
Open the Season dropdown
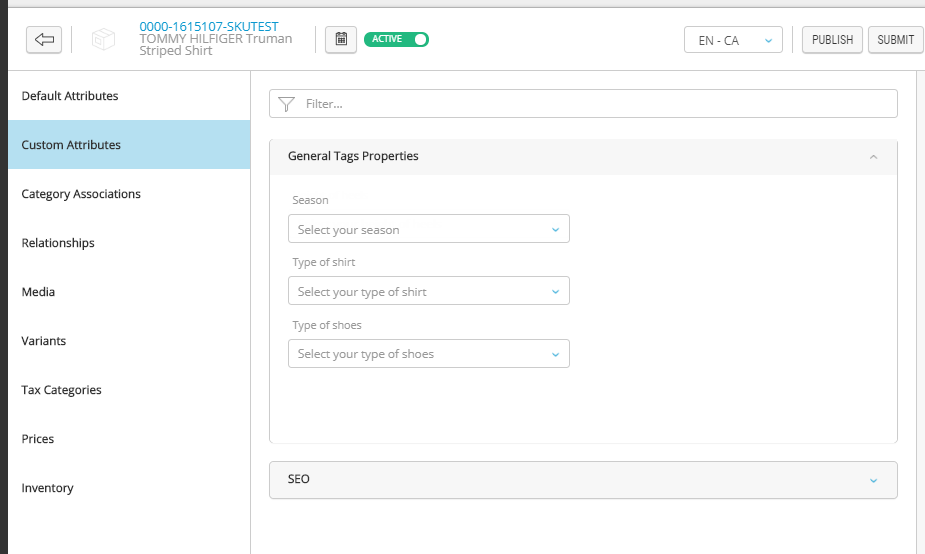tap(428, 229)
